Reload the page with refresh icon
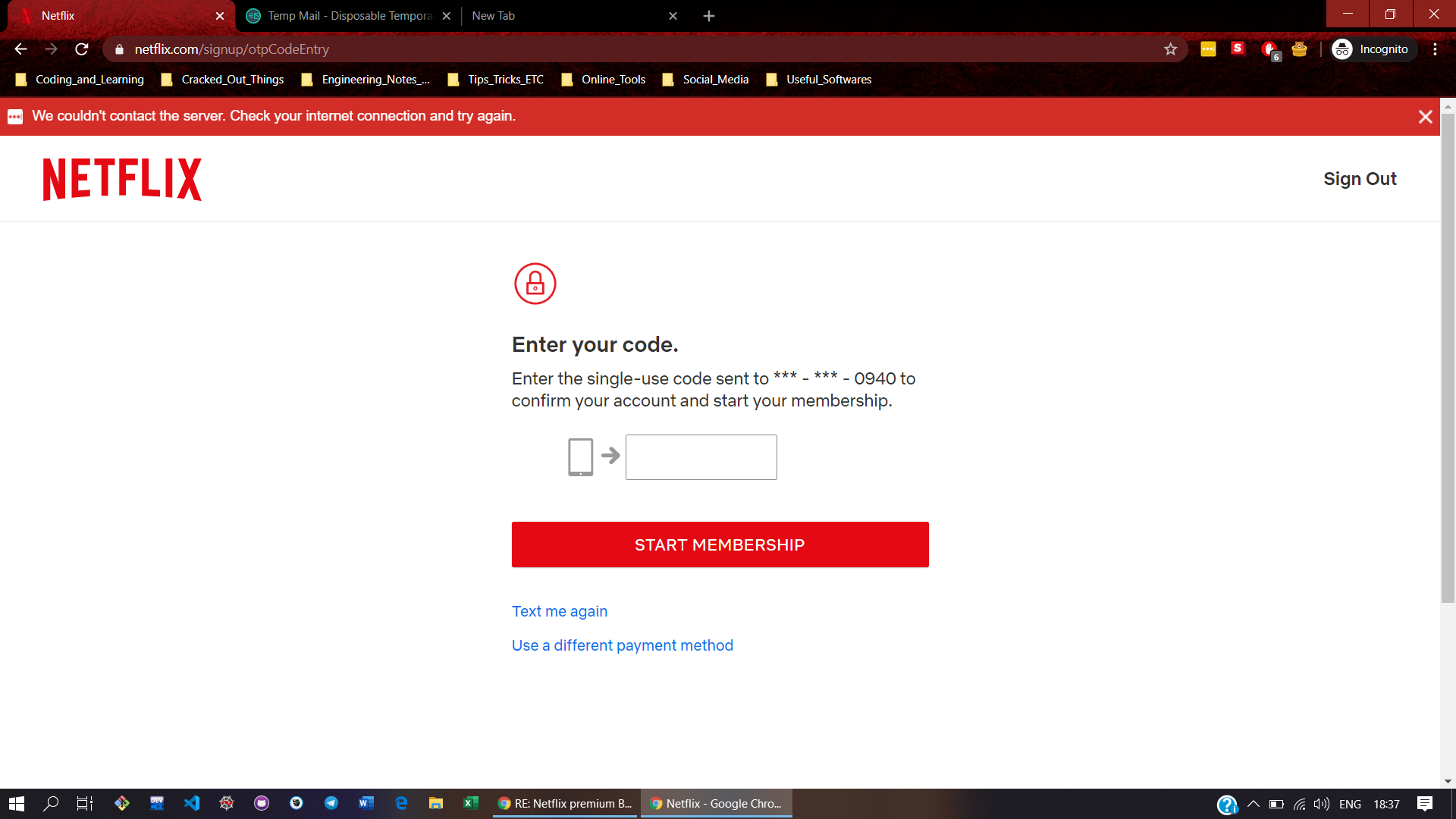 pos(82,49)
